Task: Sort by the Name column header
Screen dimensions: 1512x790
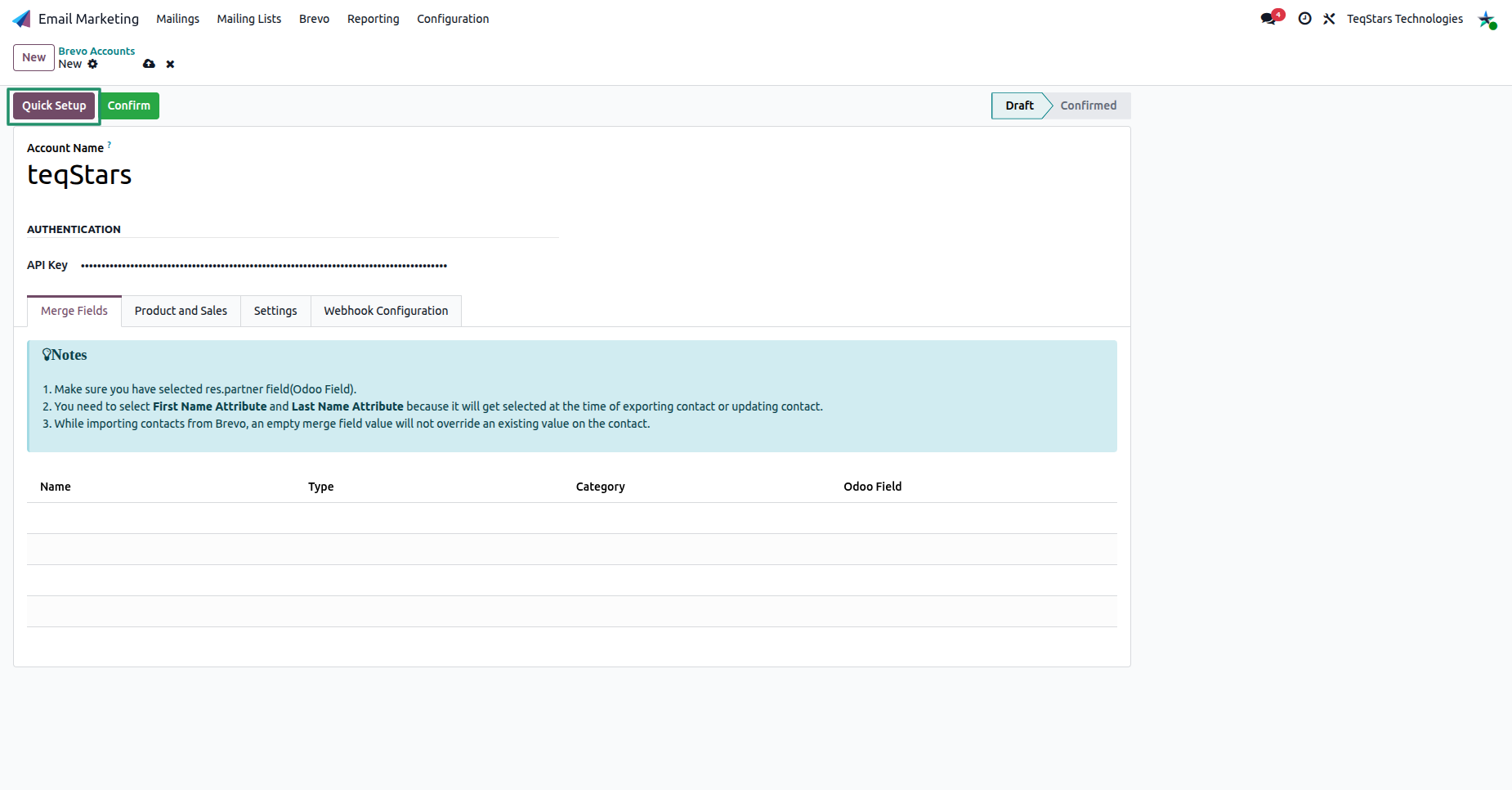Action: [x=56, y=487]
